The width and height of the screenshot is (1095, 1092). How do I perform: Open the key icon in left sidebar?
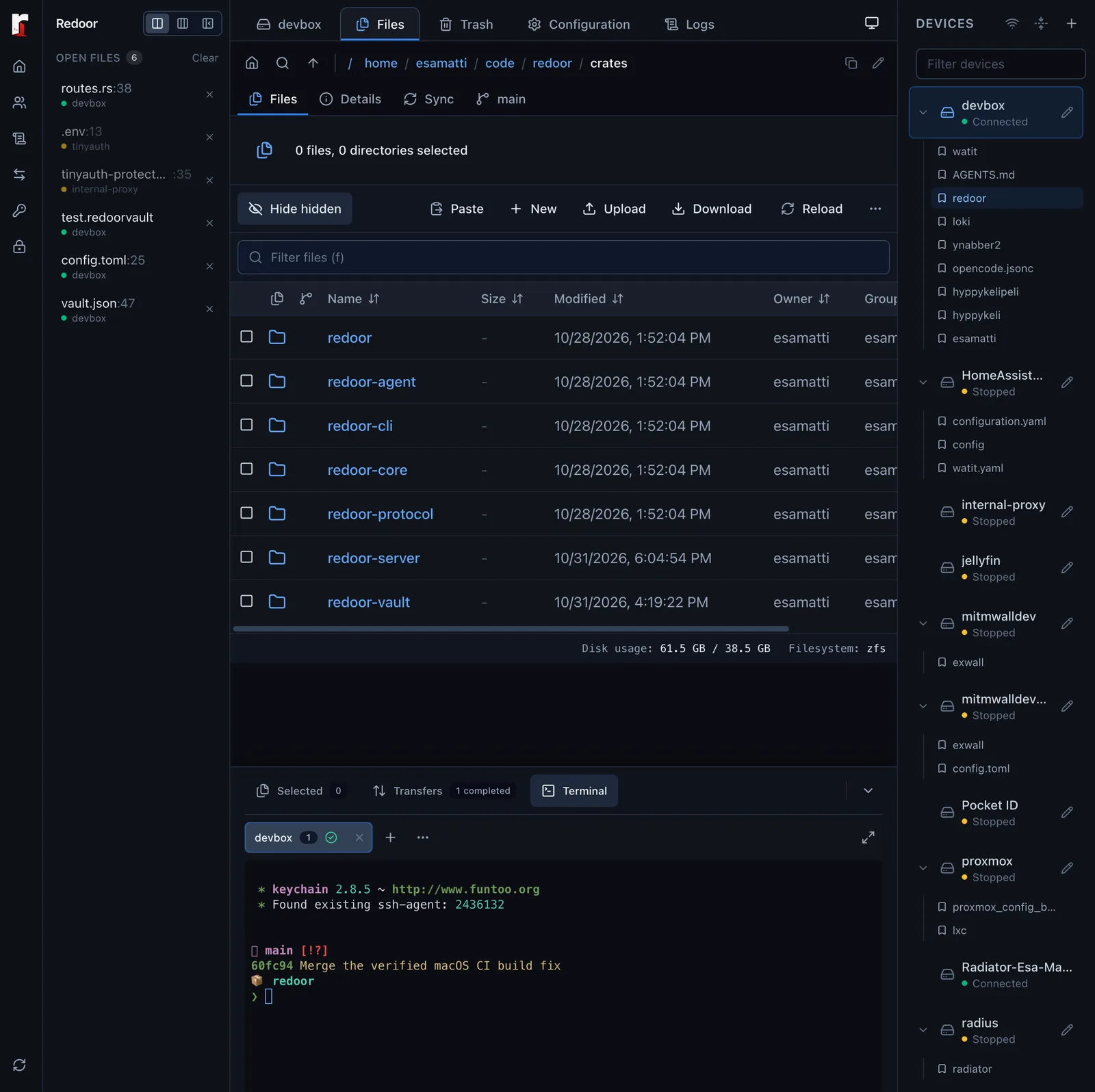pos(19,211)
